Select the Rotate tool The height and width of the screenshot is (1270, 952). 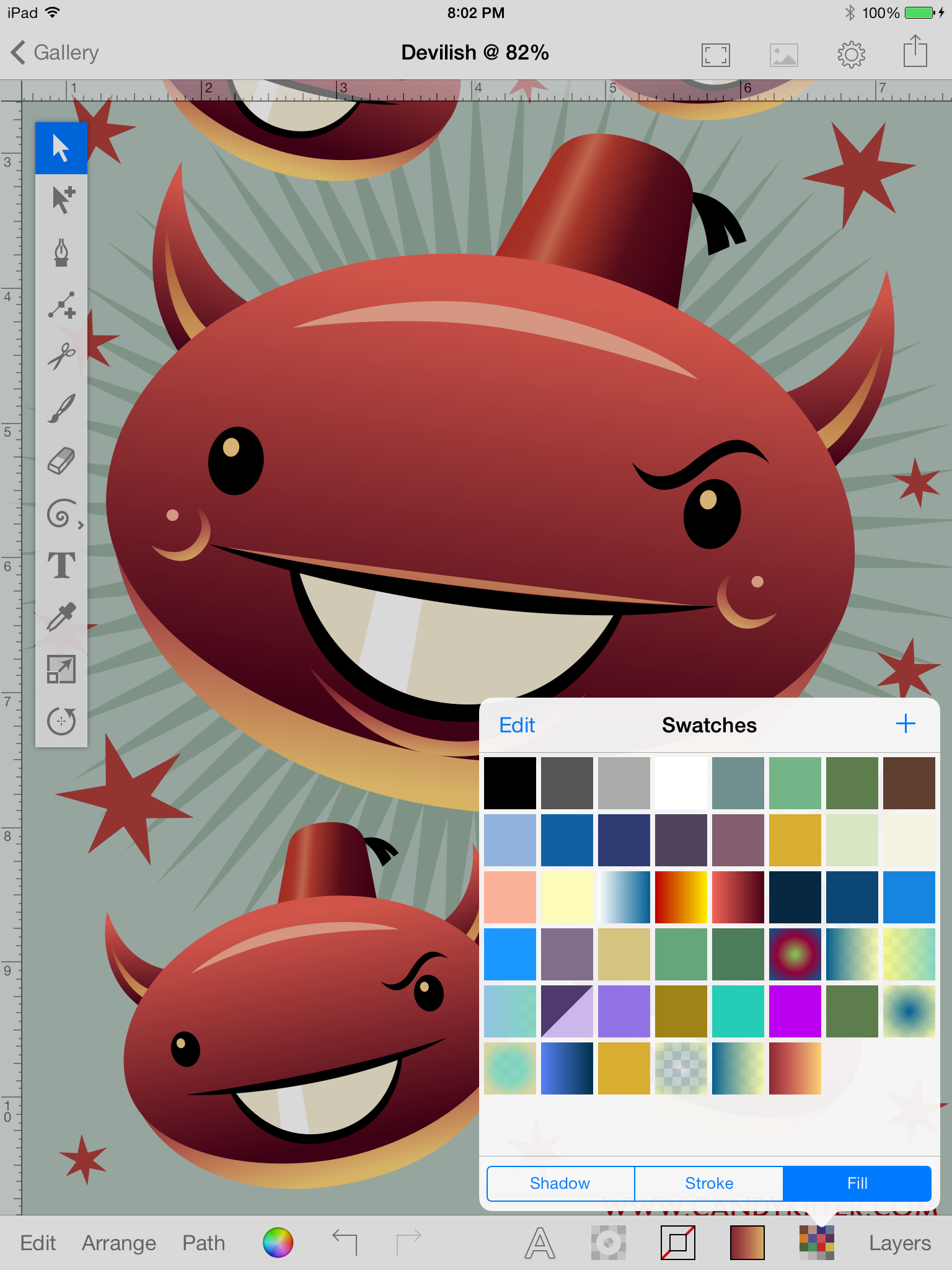61,721
